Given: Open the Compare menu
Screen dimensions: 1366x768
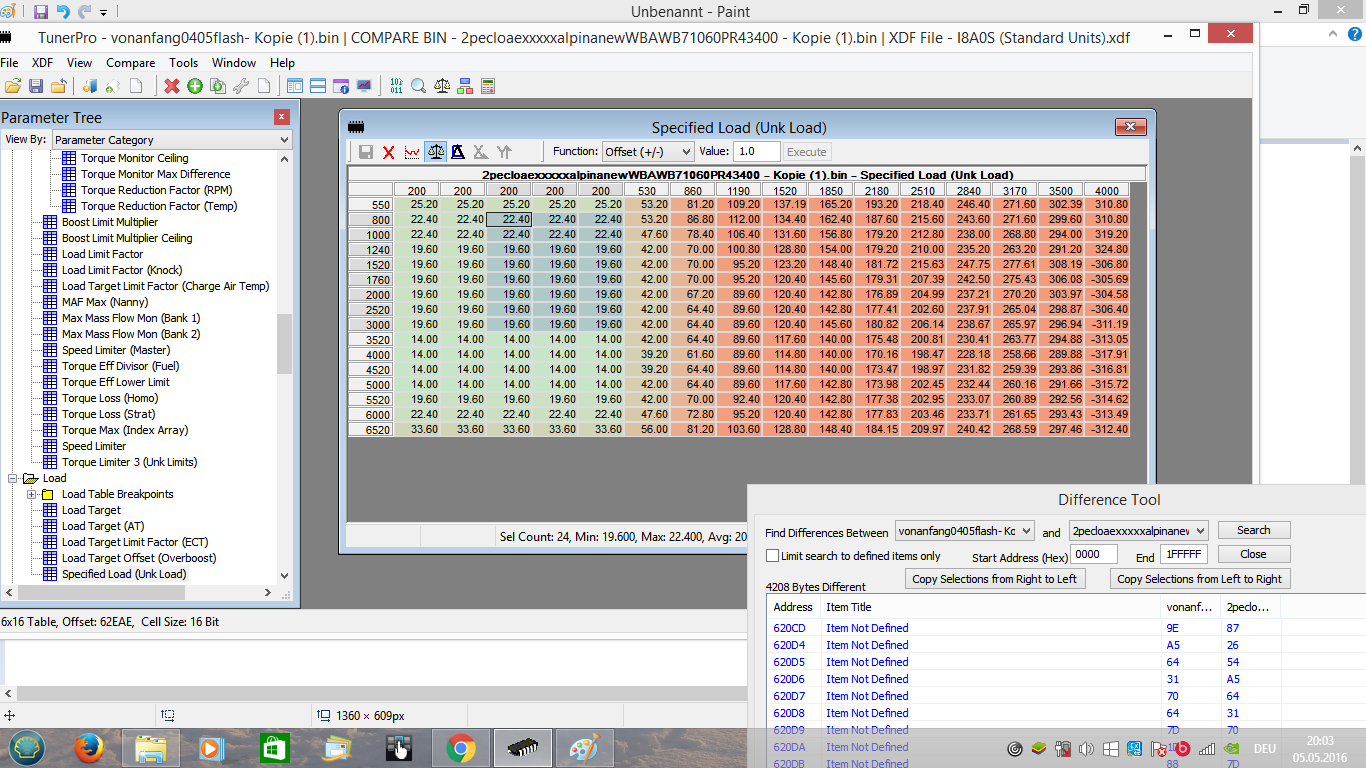Looking at the screenshot, I should point(130,63).
